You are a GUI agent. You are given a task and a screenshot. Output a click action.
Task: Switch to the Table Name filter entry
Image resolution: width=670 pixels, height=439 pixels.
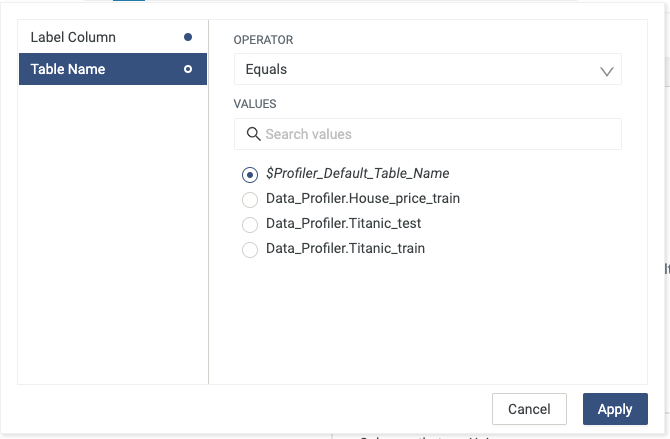tap(100, 69)
